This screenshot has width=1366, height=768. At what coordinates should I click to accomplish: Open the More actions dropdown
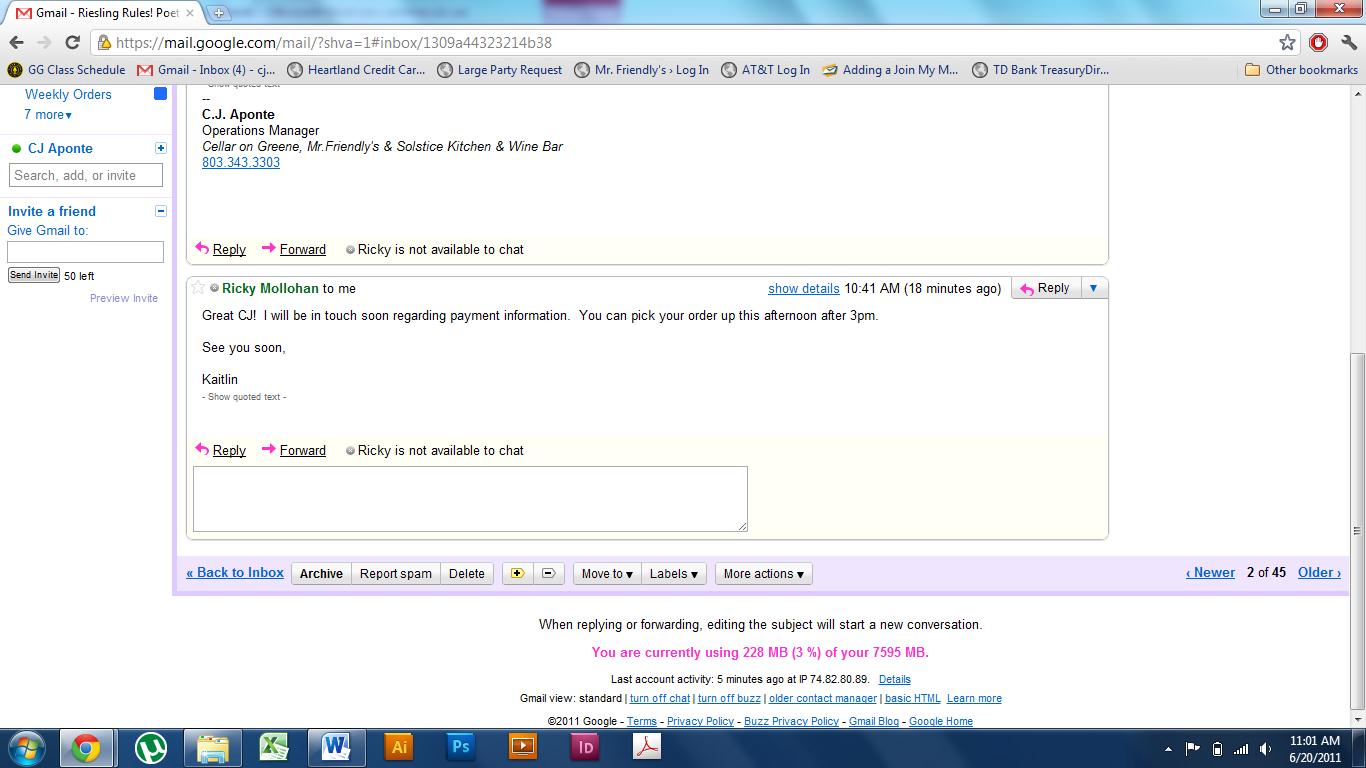(x=763, y=574)
